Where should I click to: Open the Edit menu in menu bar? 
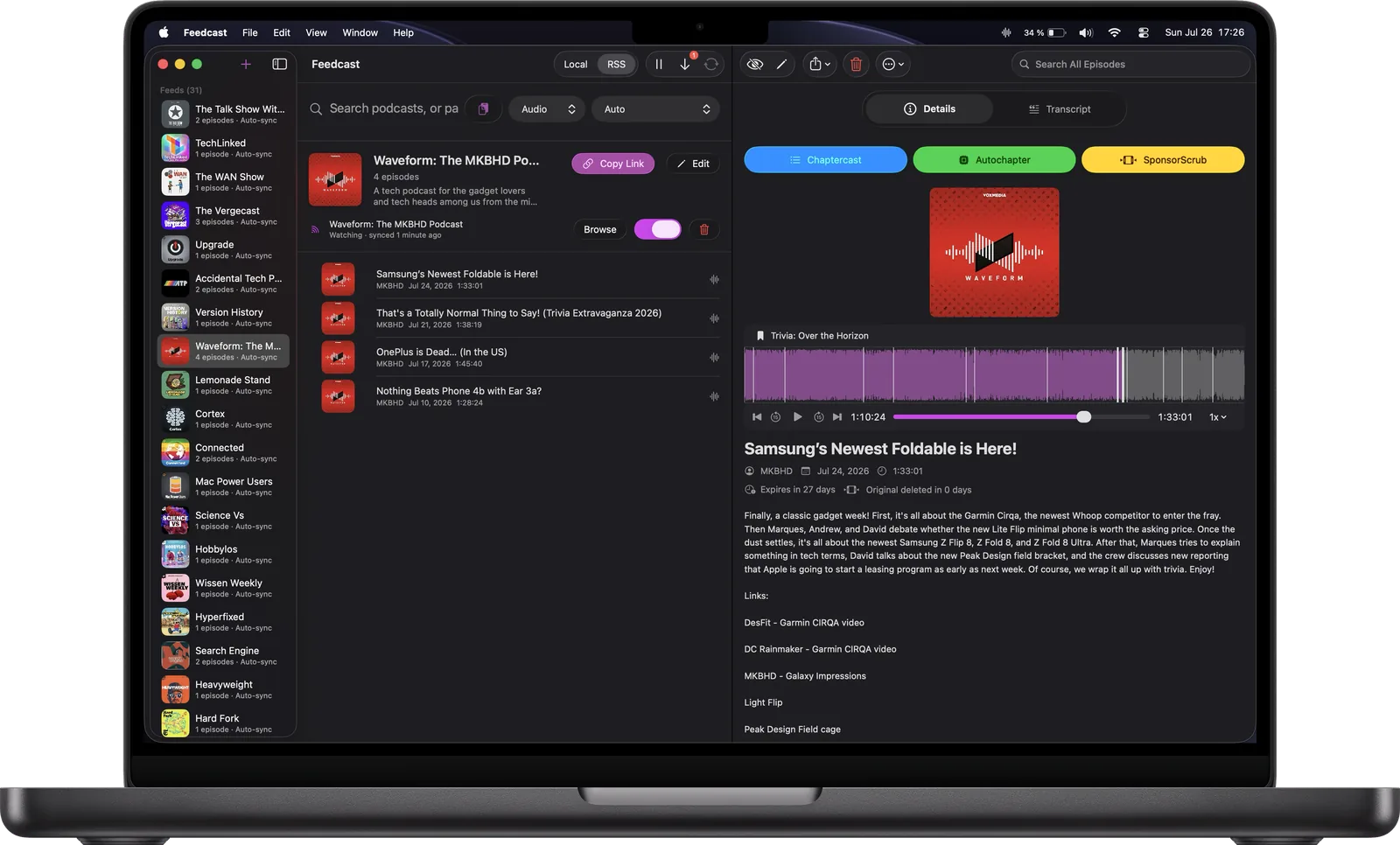coord(282,32)
